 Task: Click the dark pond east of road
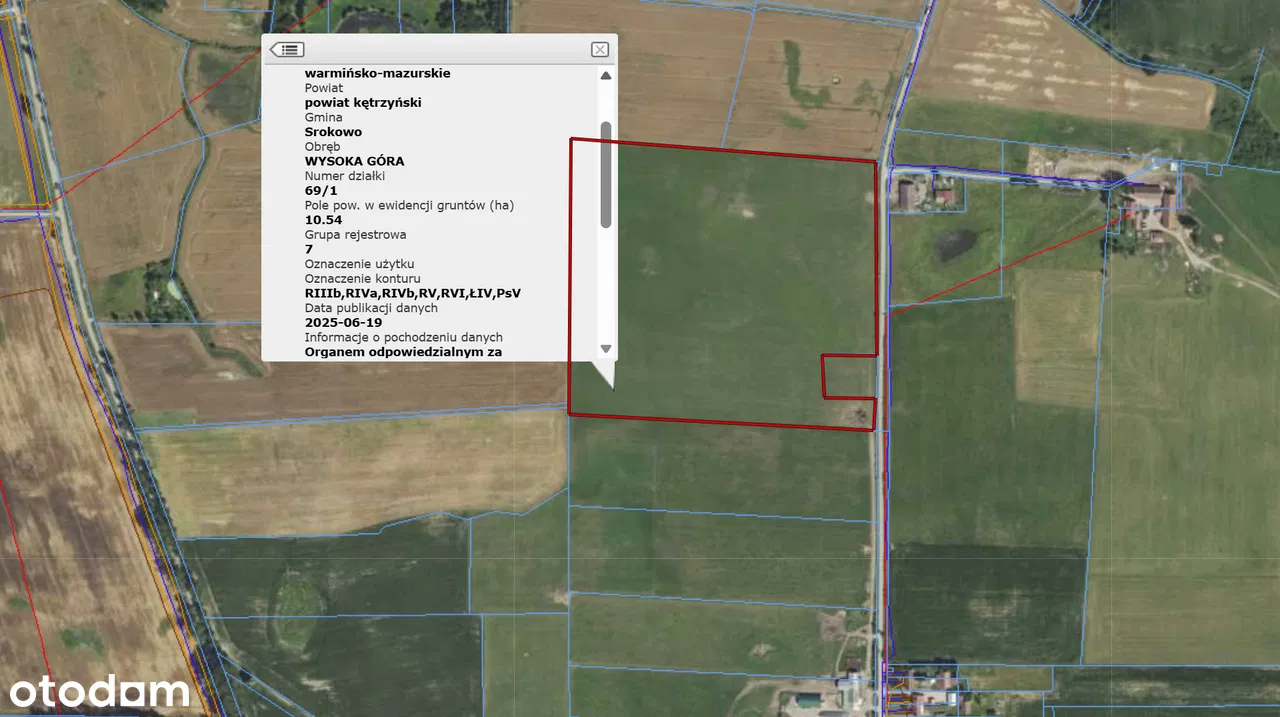[954, 245]
